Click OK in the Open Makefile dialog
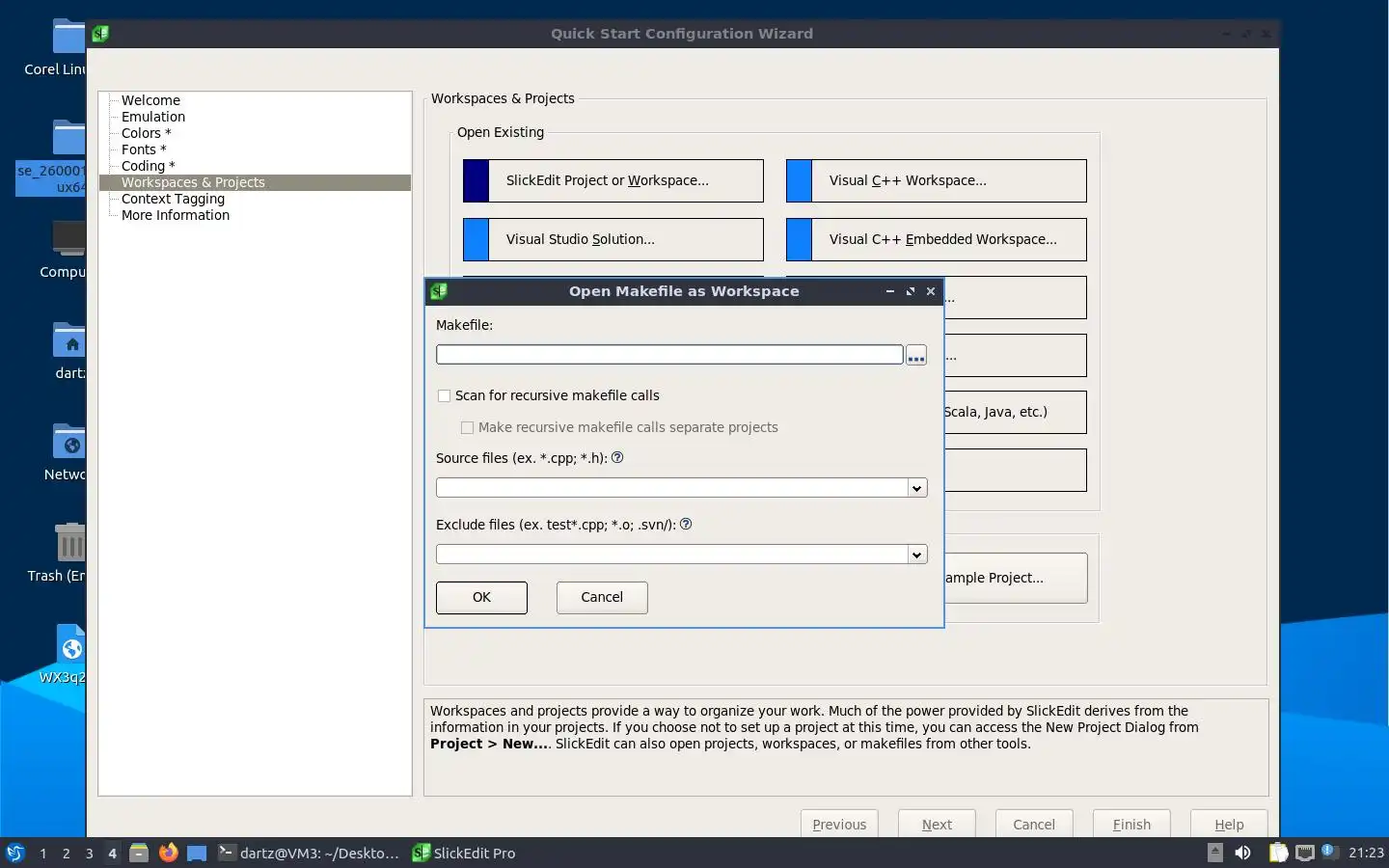The height and width of the screenshot is (868, 1389). point(481,597)
